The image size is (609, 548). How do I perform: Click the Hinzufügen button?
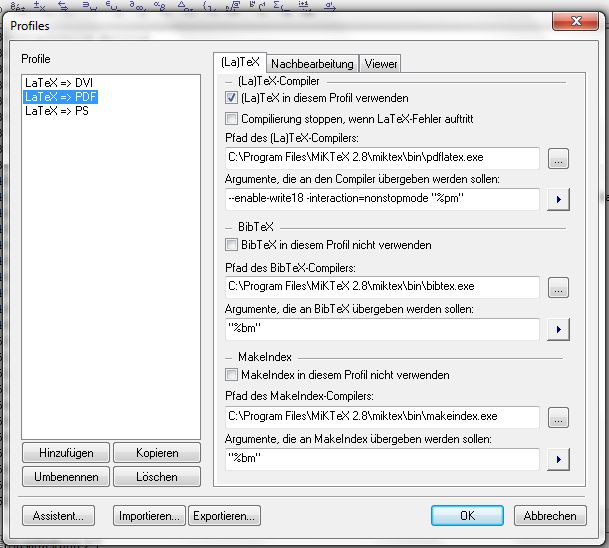click(65, 453)
